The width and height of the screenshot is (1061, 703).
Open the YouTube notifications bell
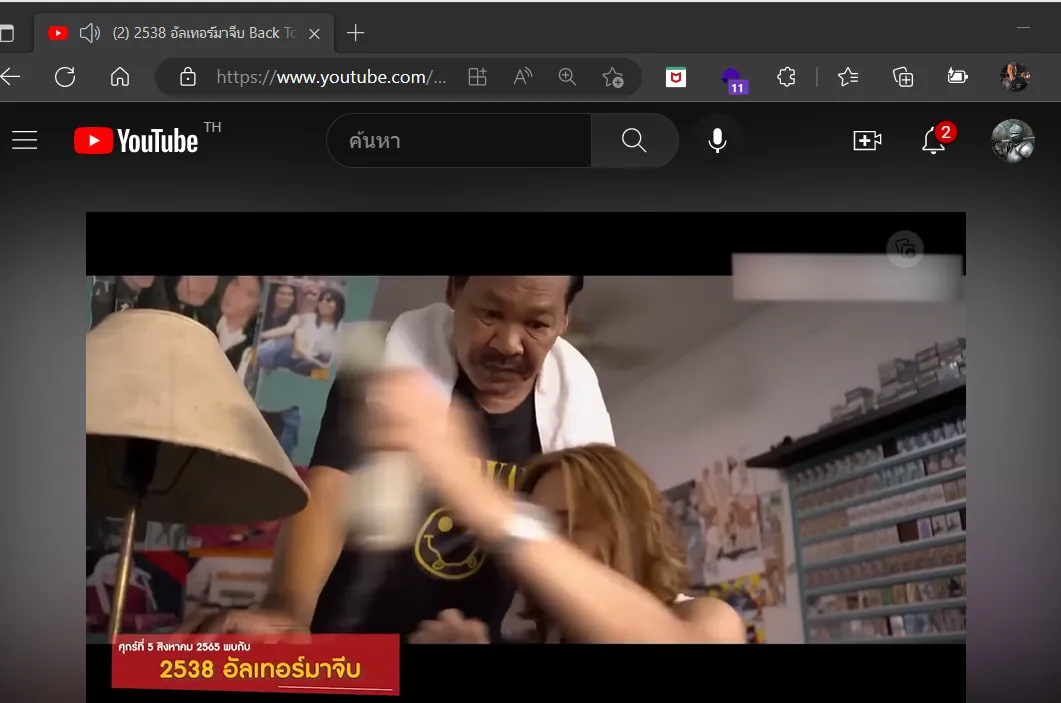click(934, 140)
